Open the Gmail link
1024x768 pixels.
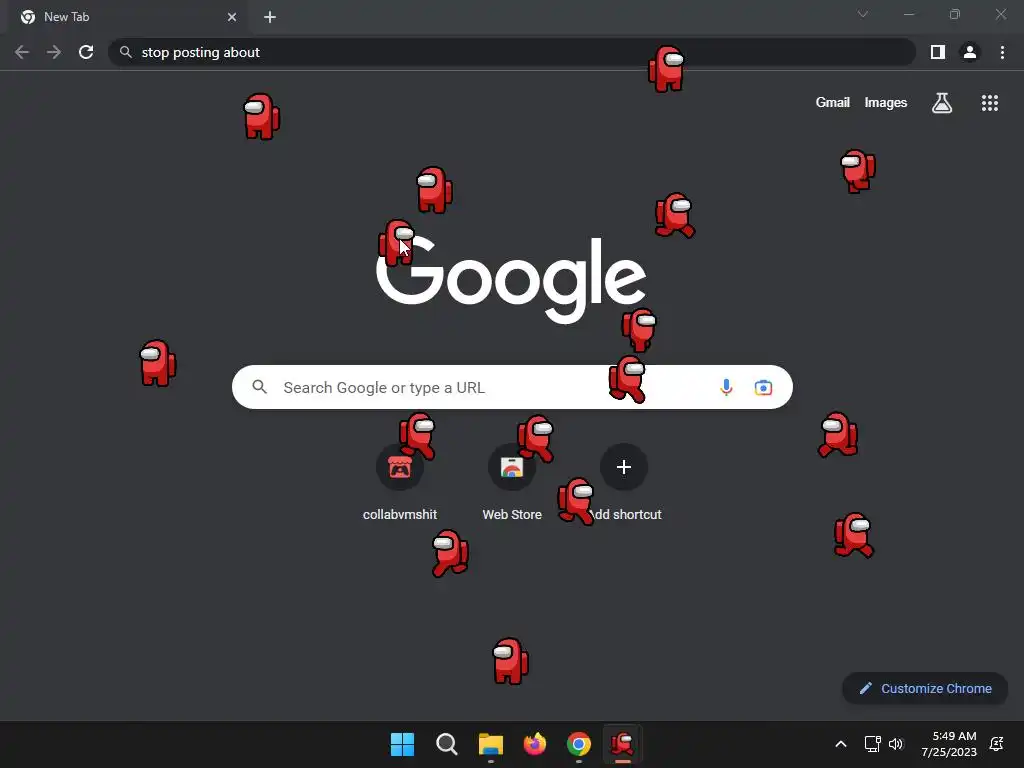coord(833,103)
